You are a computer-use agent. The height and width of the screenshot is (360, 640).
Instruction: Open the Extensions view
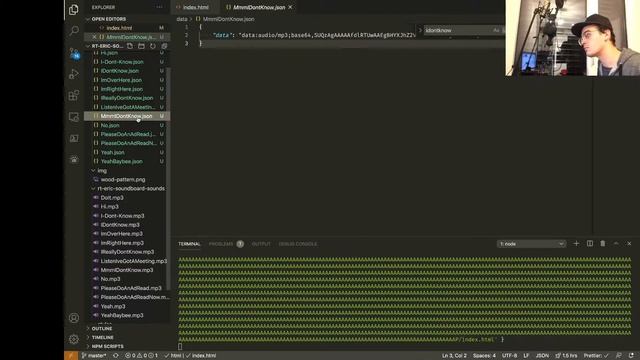pyautogui.click(x=74, y=96)
